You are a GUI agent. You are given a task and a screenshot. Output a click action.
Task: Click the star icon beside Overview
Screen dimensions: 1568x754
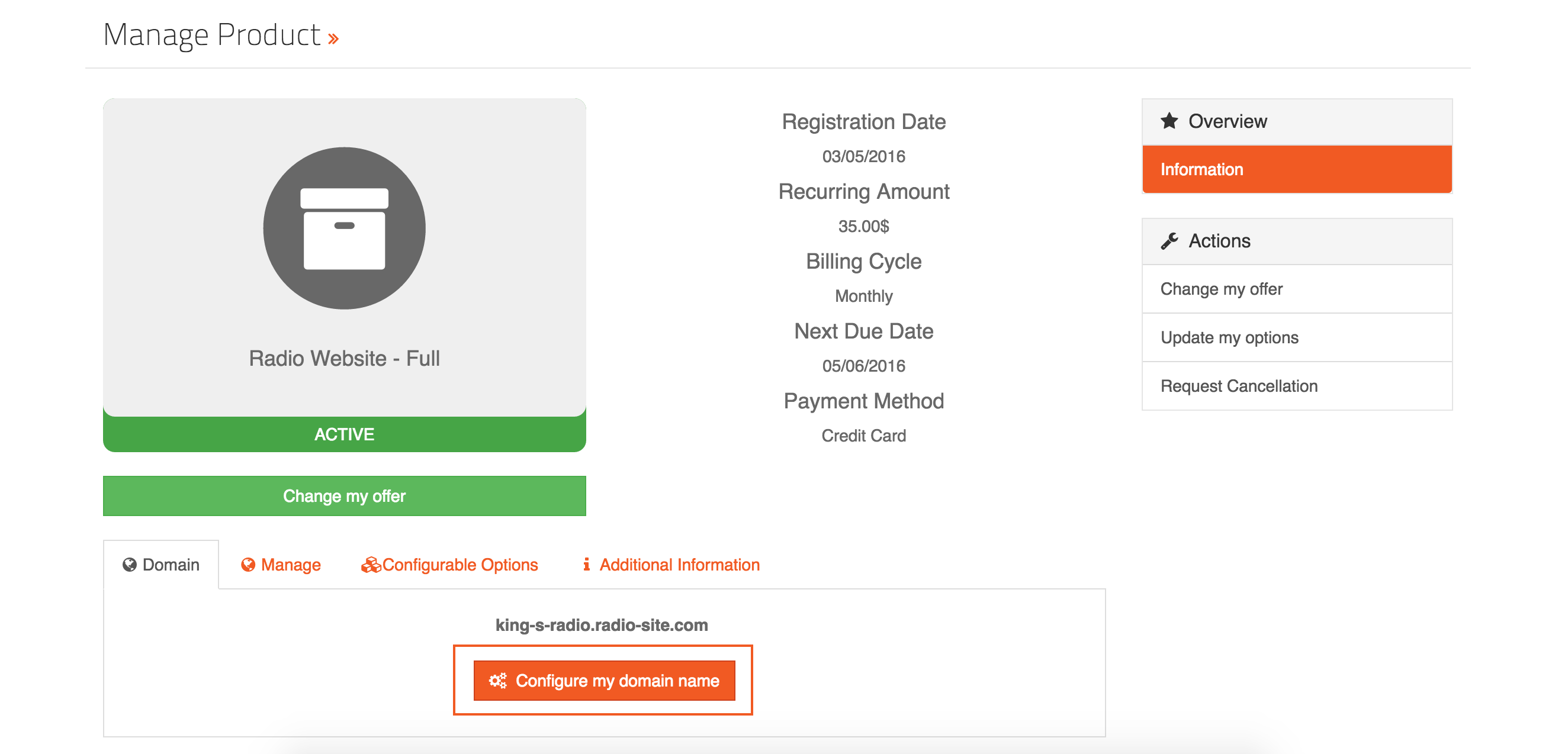click(x=1169, y=121)
